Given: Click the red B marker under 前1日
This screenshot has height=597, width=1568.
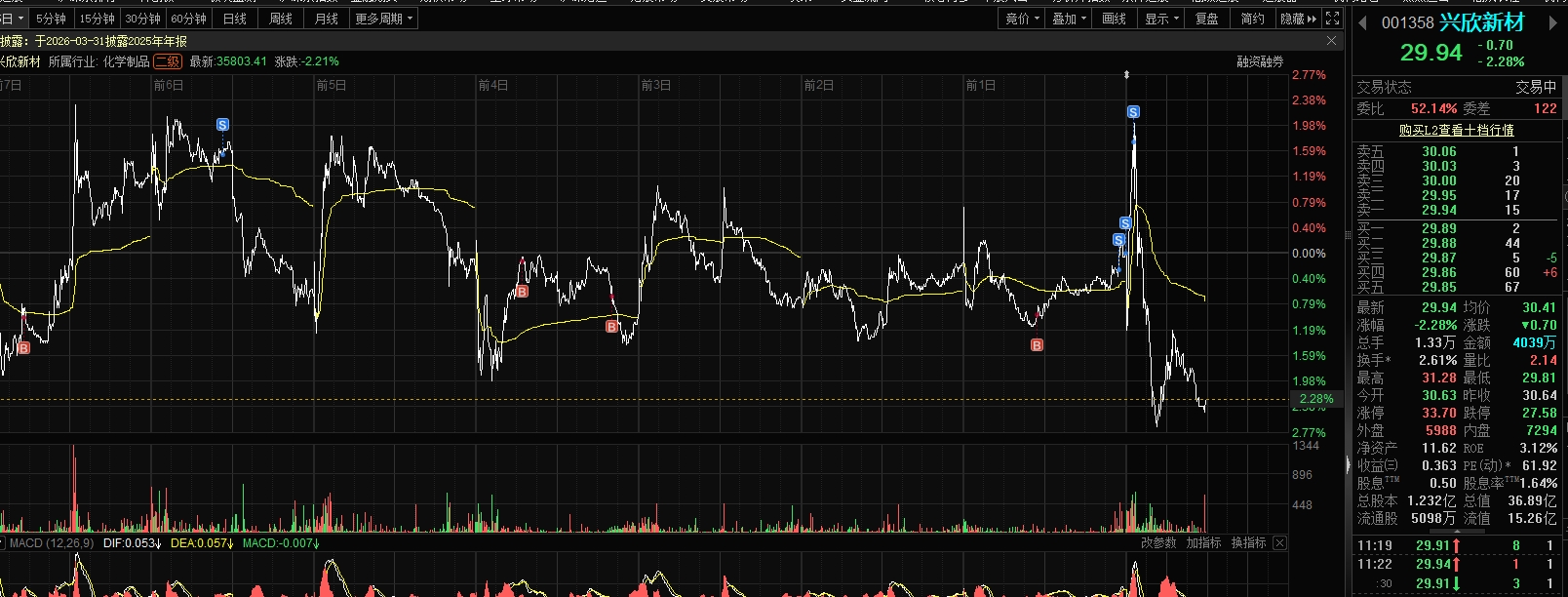Looking at the screenshot, I should click(x=1037, y=345).
